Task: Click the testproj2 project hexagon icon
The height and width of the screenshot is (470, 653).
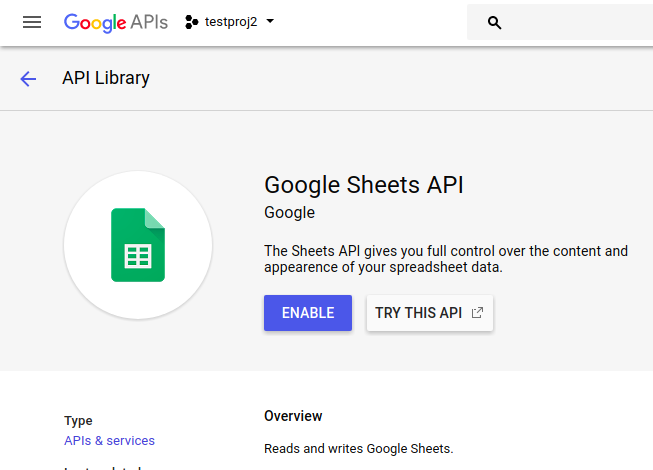Action: [x=191, y=22]
